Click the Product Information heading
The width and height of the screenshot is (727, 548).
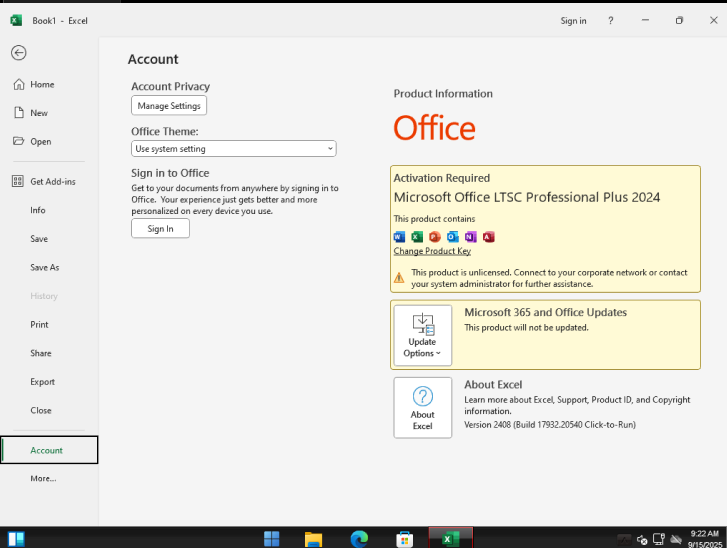click(x=443, y=94)
